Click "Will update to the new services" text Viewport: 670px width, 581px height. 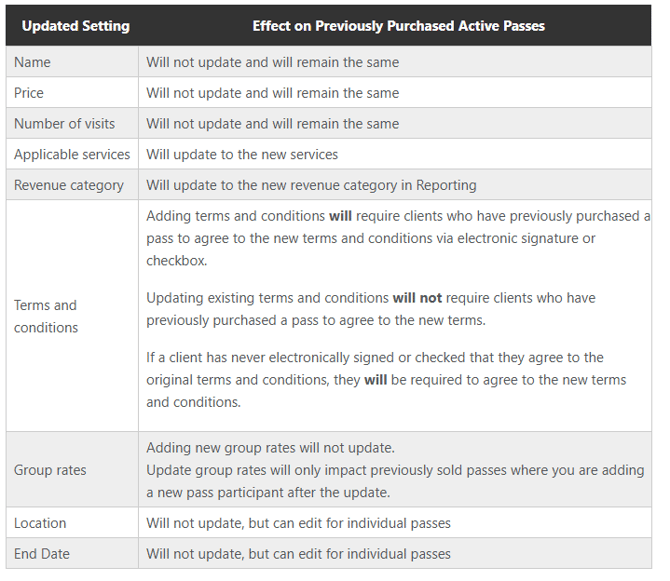(x=242, y=154)
